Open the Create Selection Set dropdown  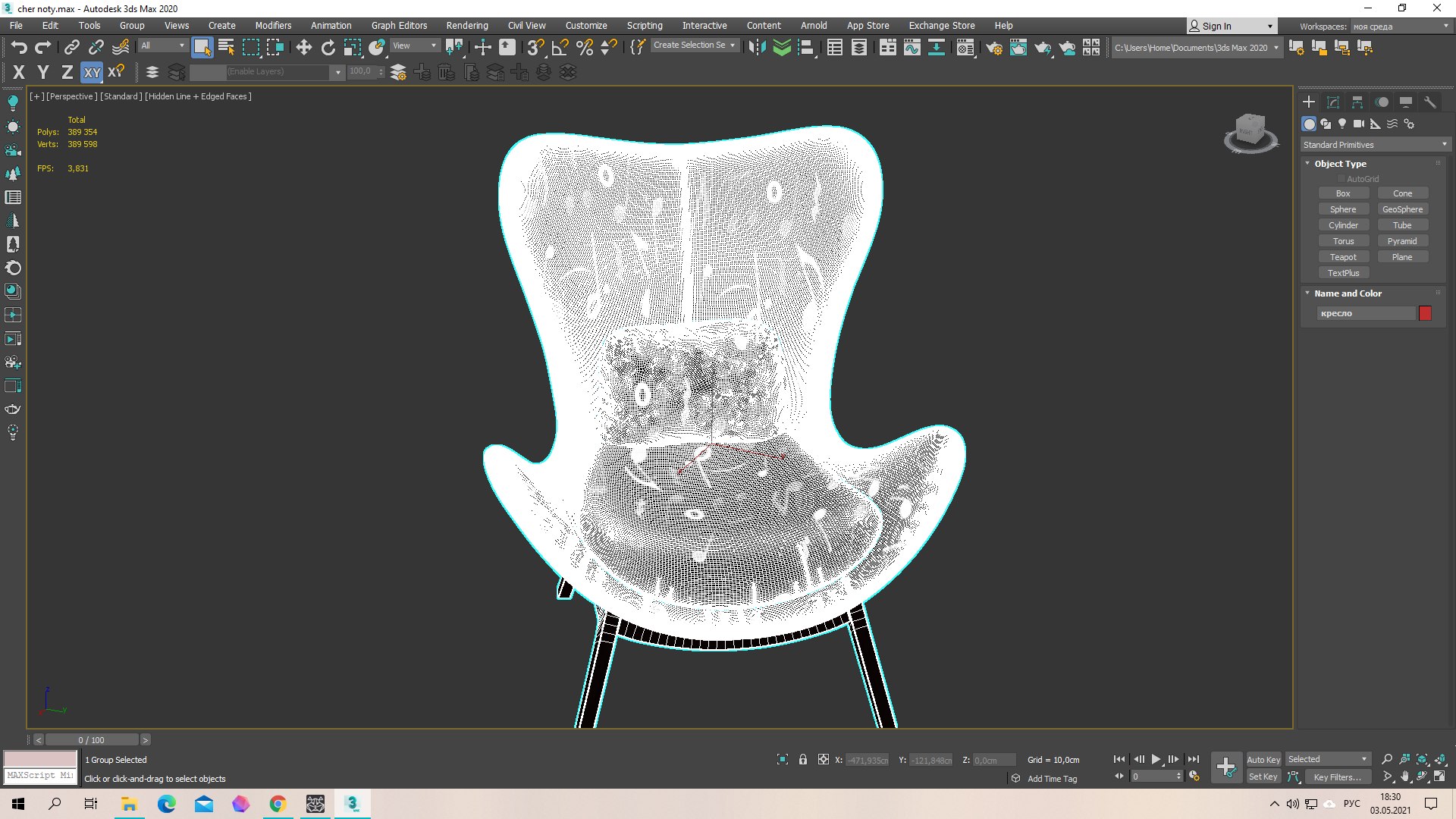coord(695,45)
